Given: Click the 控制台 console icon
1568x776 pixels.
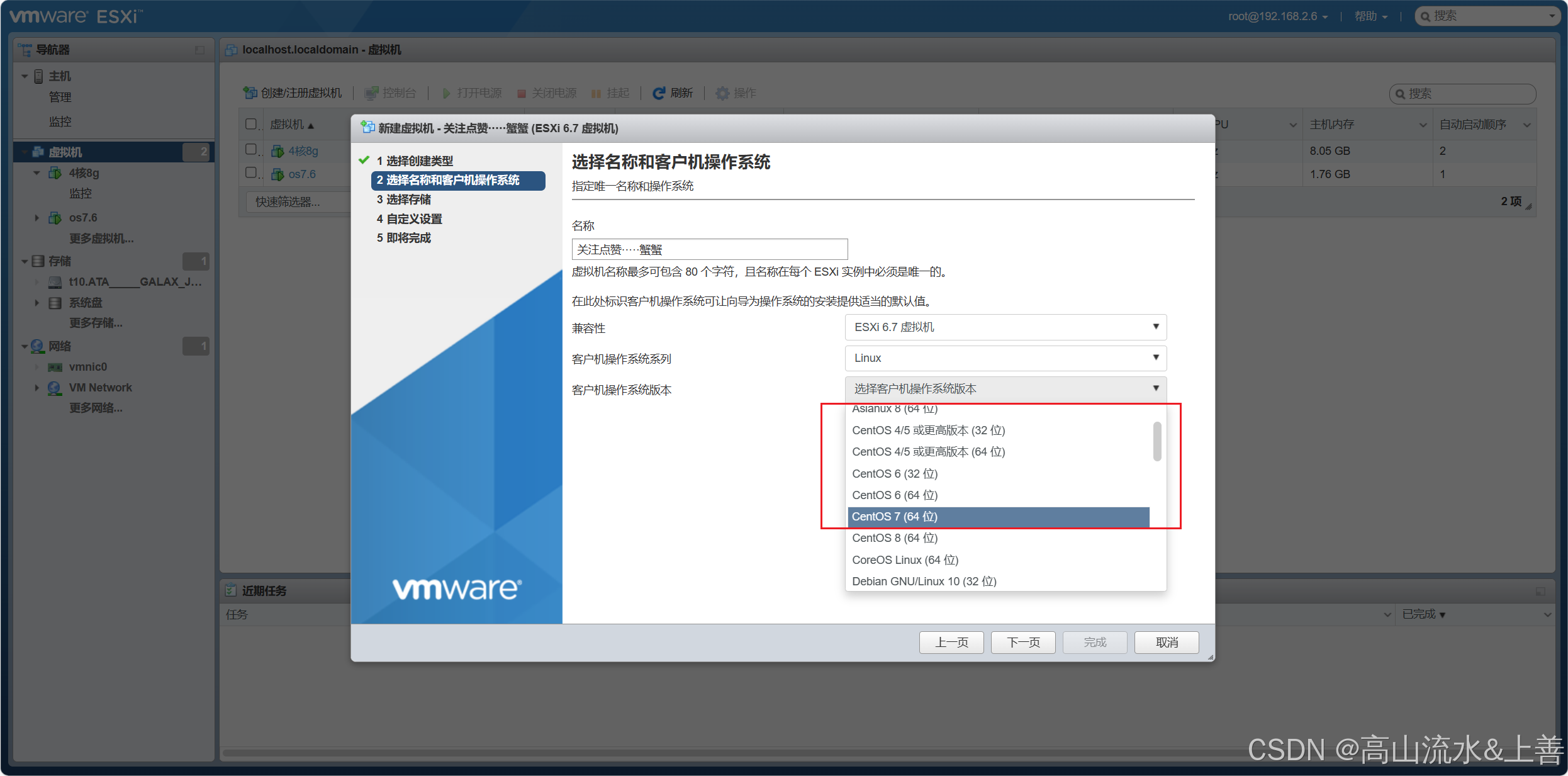Looking at the screenshot, I should [371, 93].
